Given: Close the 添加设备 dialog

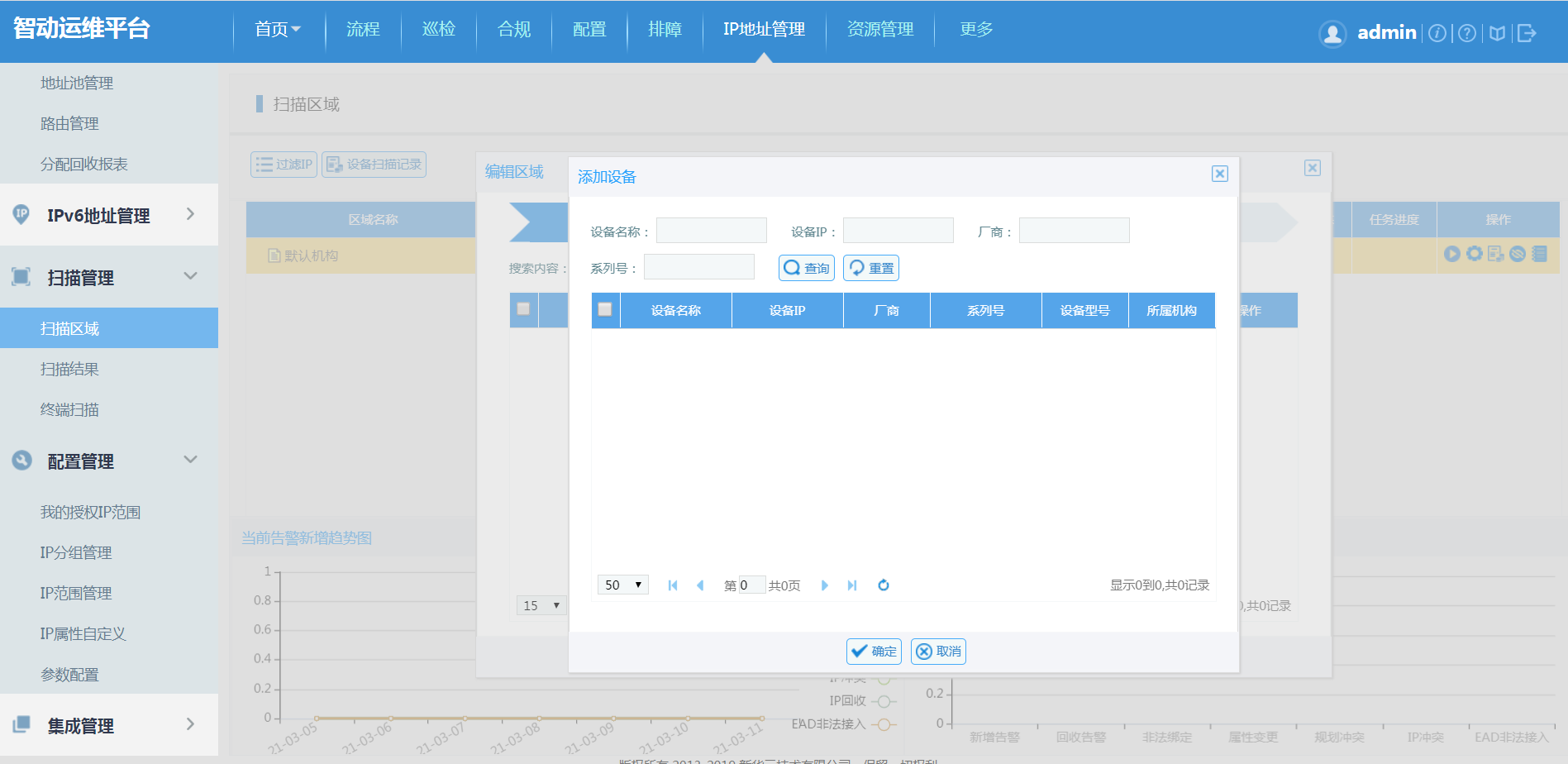Looking at the screenshot, I should click(1219, 174).
